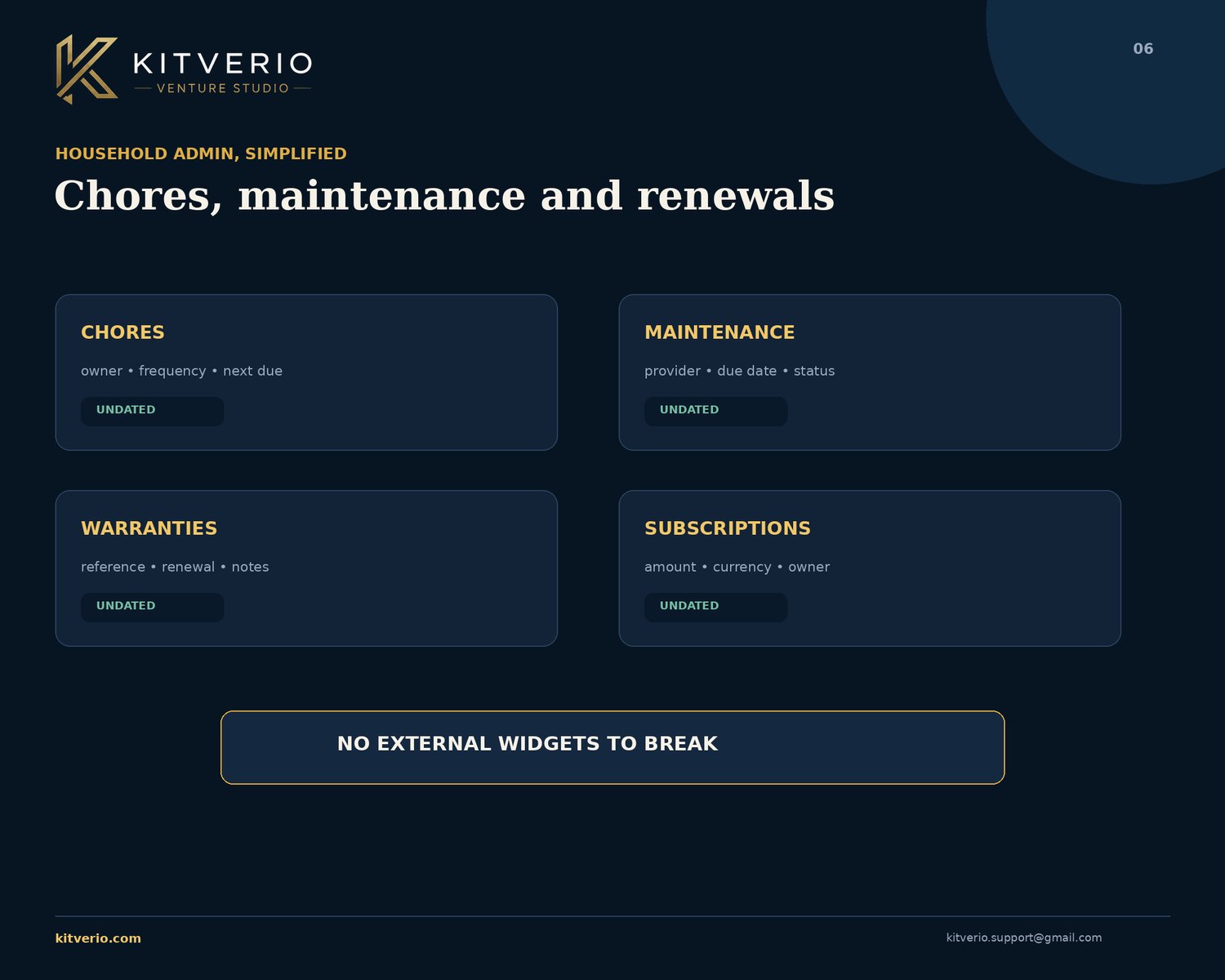Click the WARRANTIES card heading
Screen dimensions: 1225x980
pos(149,528)
